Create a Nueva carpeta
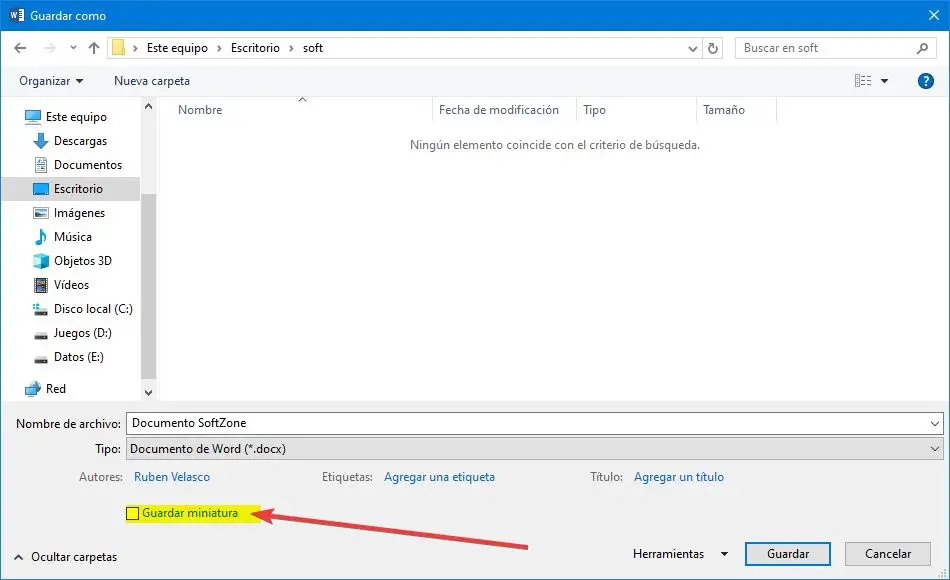This screenshot has width=950, height=580. (x=151, y=81)
